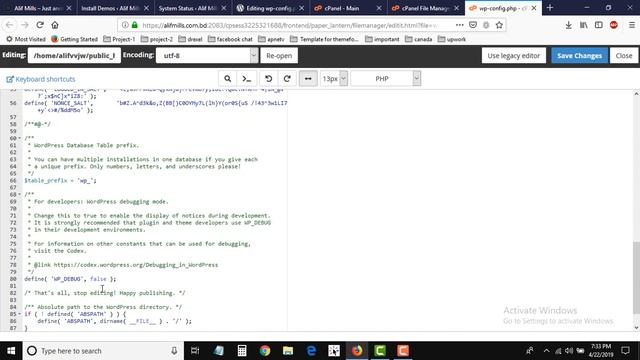The height and width of the screenshot is (360, 640).
Task: Click Use legacy editor button
Action: pyautogui.click(x=513, y=56)
